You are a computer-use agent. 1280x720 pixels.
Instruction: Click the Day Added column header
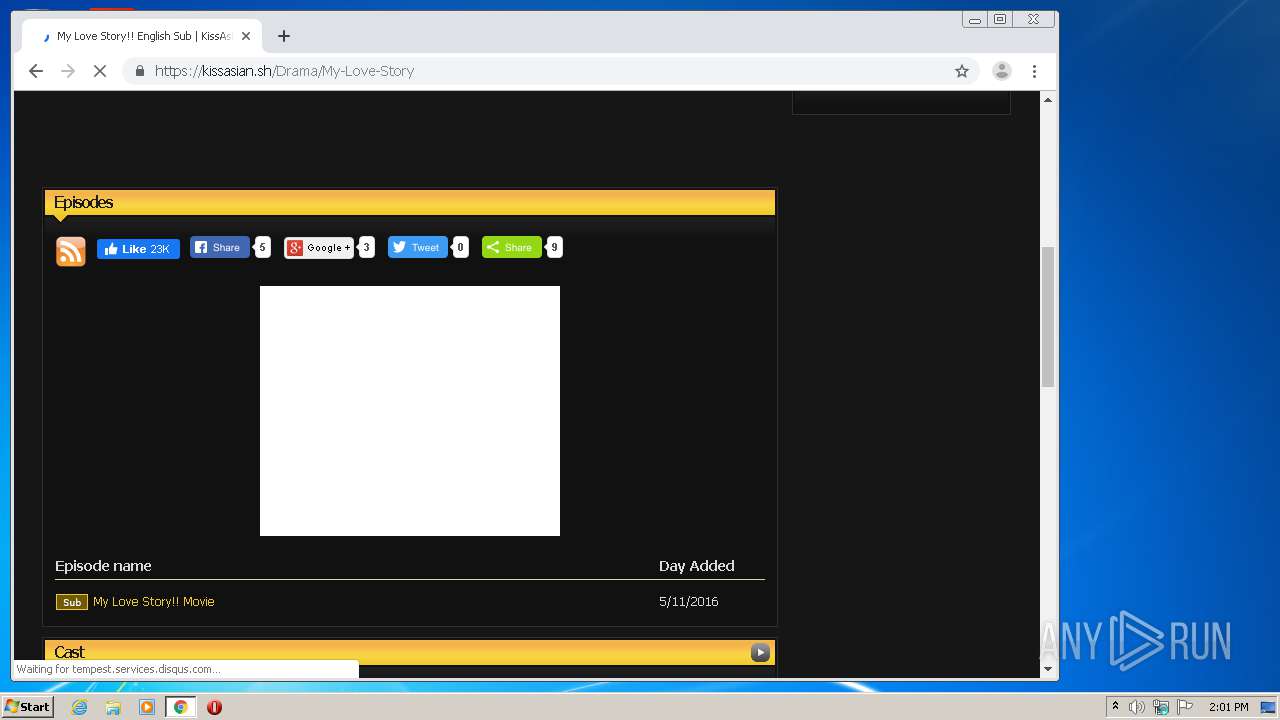pos(696,566)
